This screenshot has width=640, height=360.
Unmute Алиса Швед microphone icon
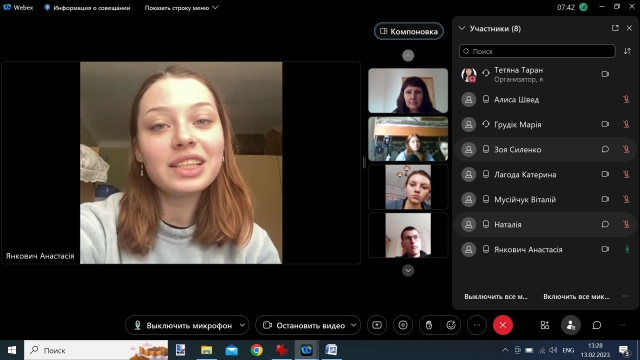[x=626, y=99]
